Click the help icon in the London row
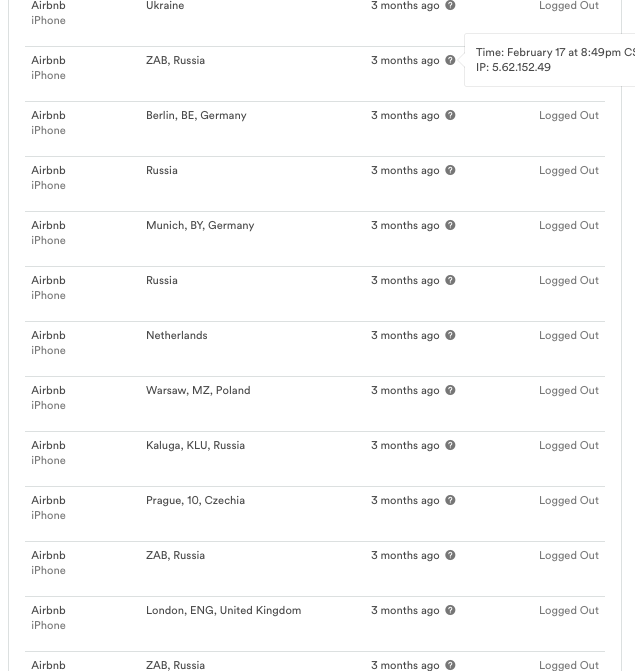This screenshot has width=635, height=671. (450, 611)
